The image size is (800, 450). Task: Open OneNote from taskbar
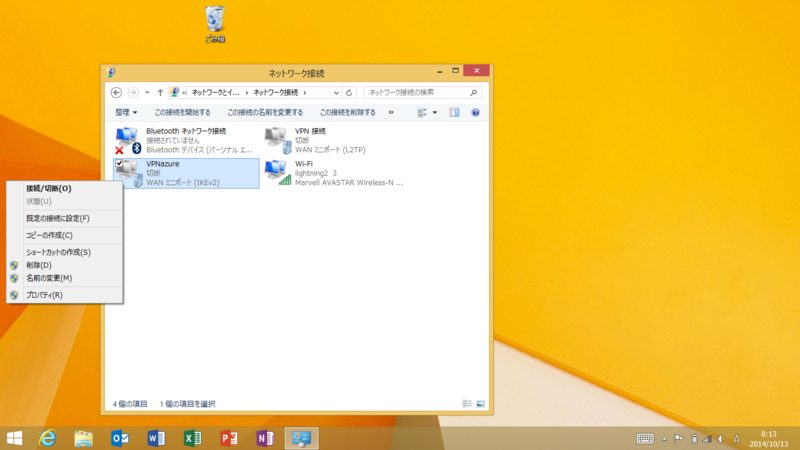[x=265, y=438]
